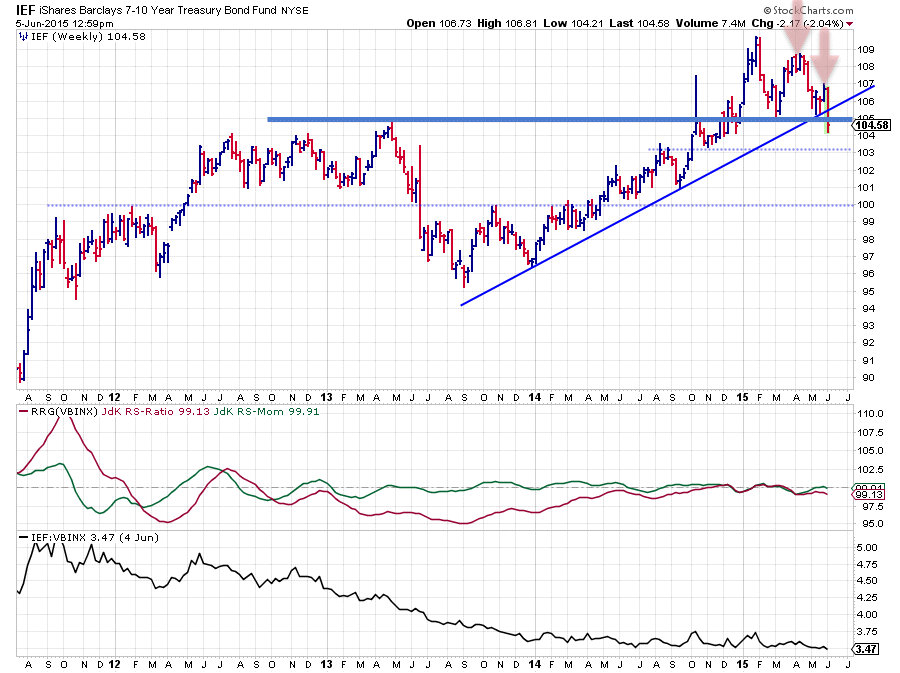Click the IEF ticker symbol in the title
The image size is (900, 673).
coord(27,11)
